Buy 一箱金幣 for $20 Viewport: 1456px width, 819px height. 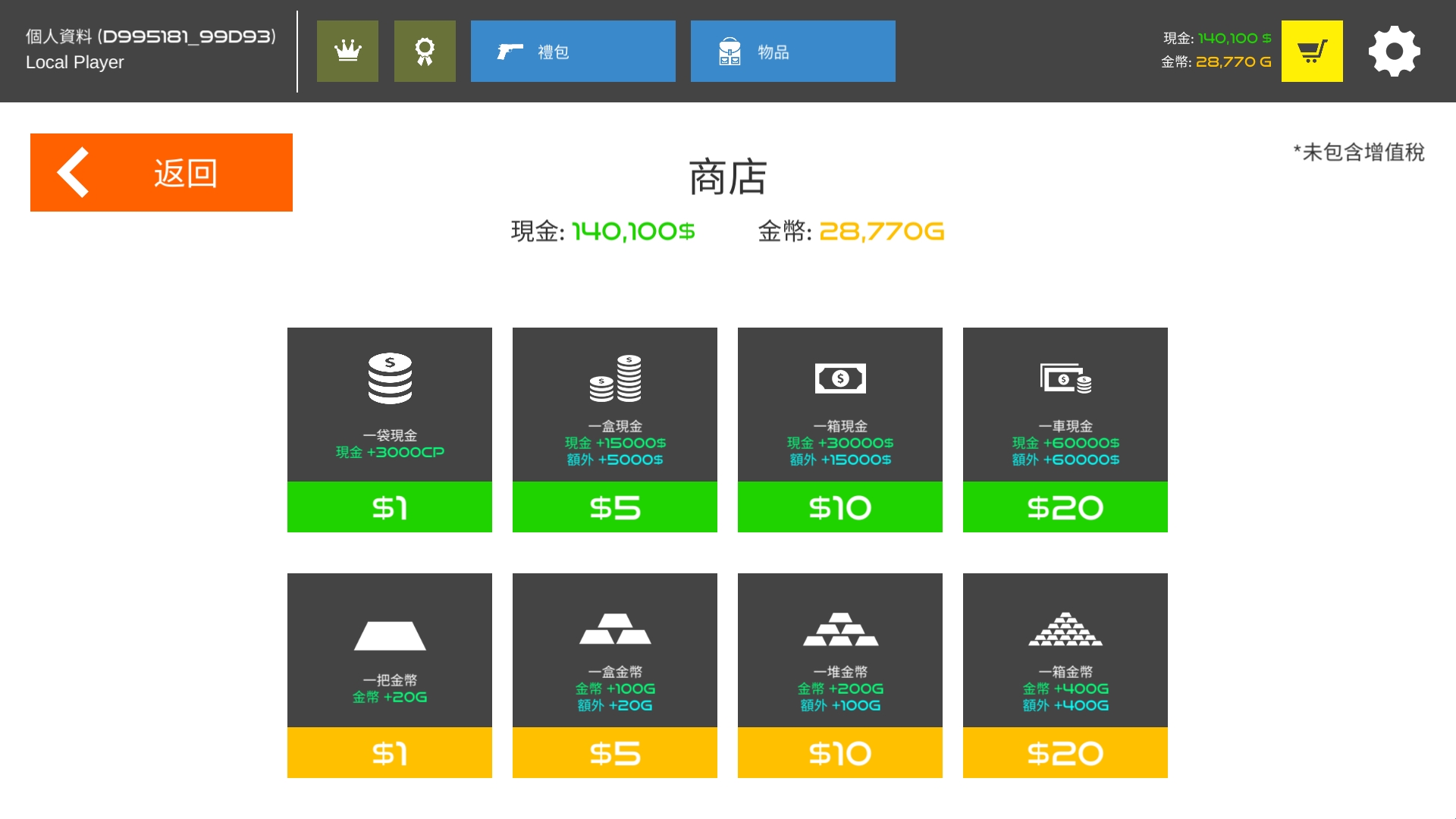tap(1065, 752)
